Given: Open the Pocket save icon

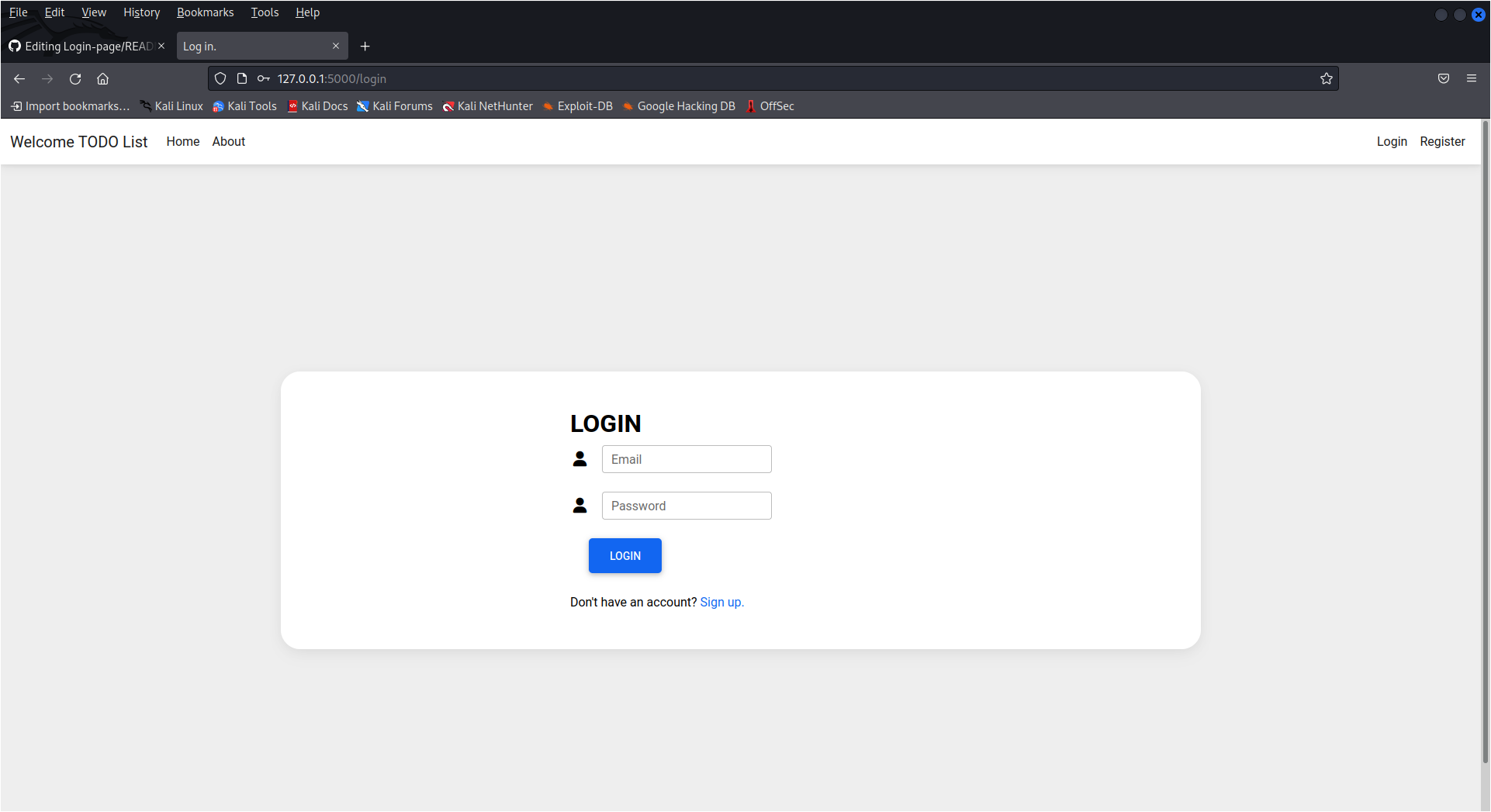Looking at the screenshot, I should 1444,78.
